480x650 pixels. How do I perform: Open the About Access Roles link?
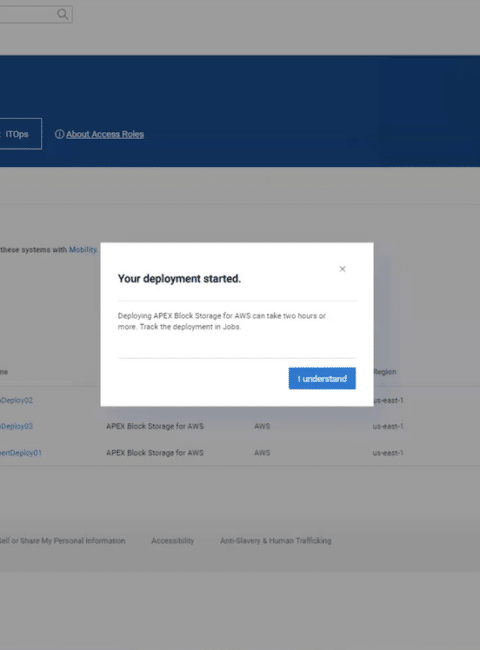click(x=105, y=134)
